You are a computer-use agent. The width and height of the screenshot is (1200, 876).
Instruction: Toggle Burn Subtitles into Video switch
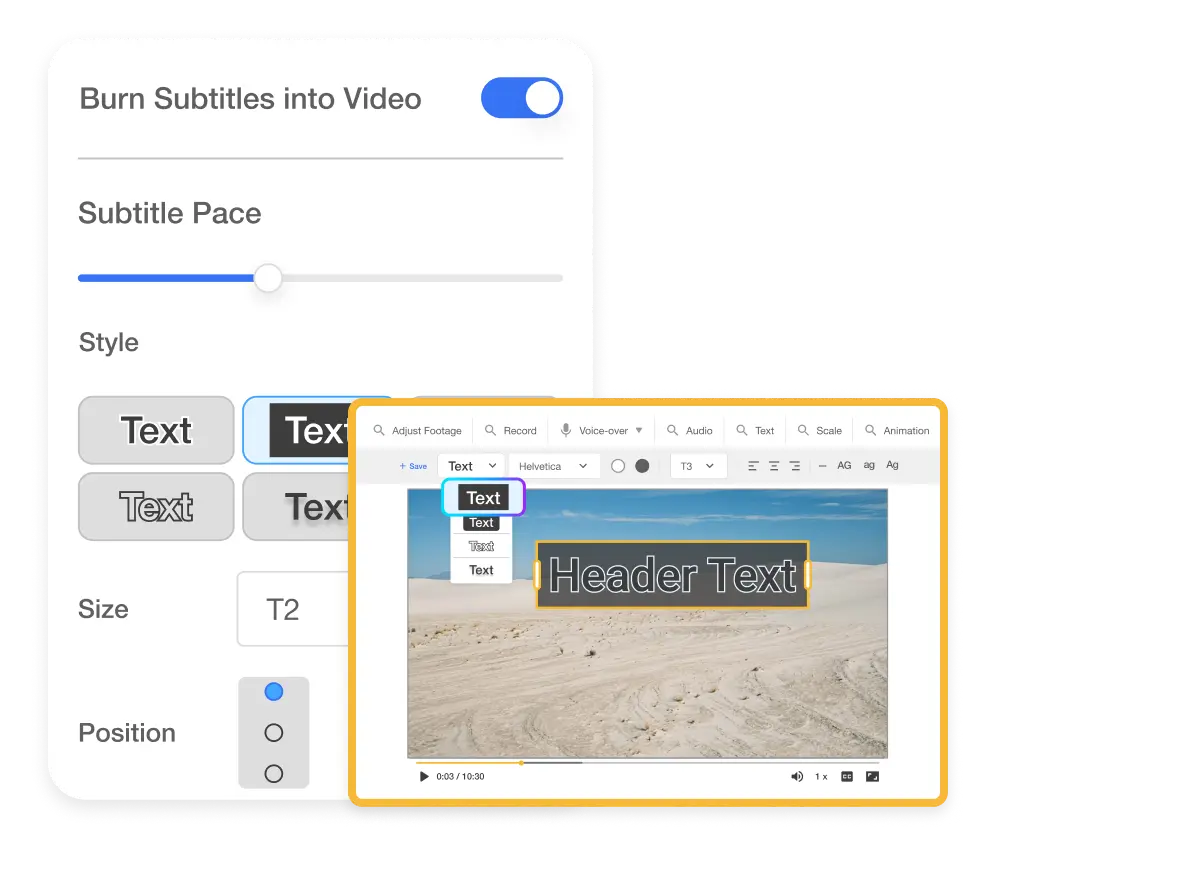point(522,98)
